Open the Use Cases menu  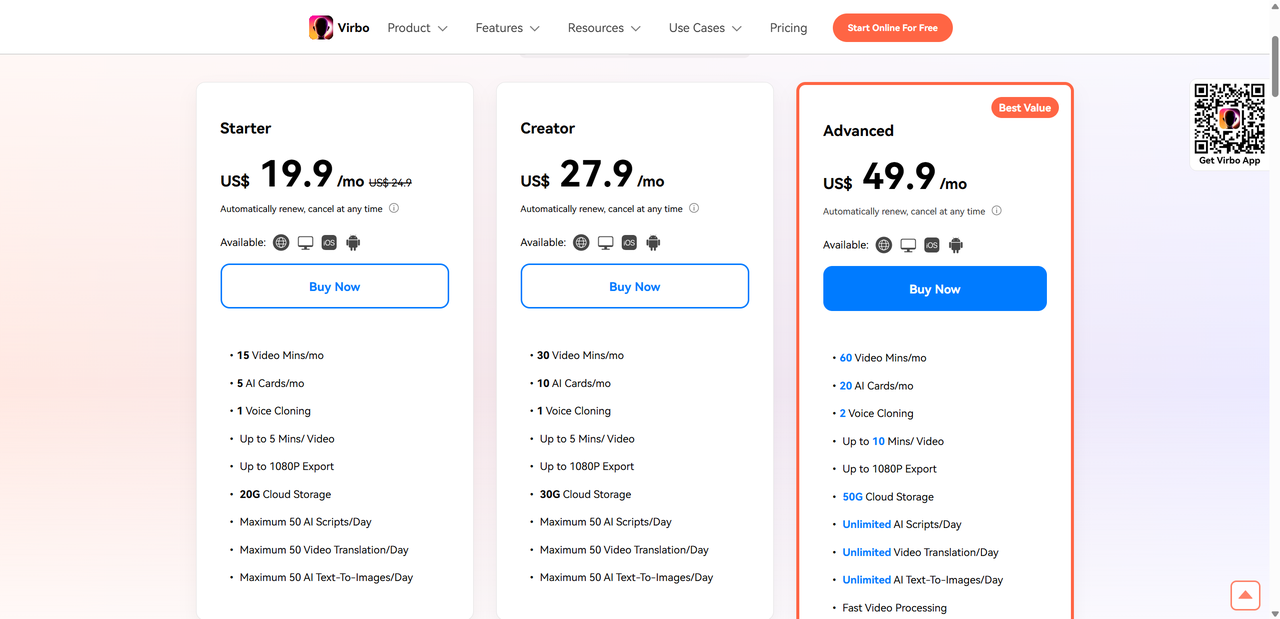tap(705, 28)
